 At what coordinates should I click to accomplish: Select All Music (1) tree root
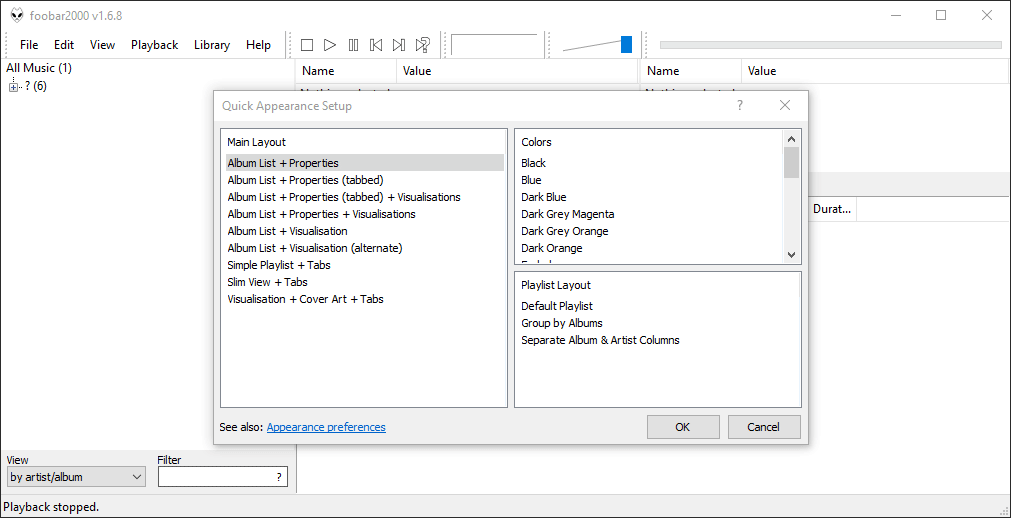pyautogui.click(x=39, y=68)
